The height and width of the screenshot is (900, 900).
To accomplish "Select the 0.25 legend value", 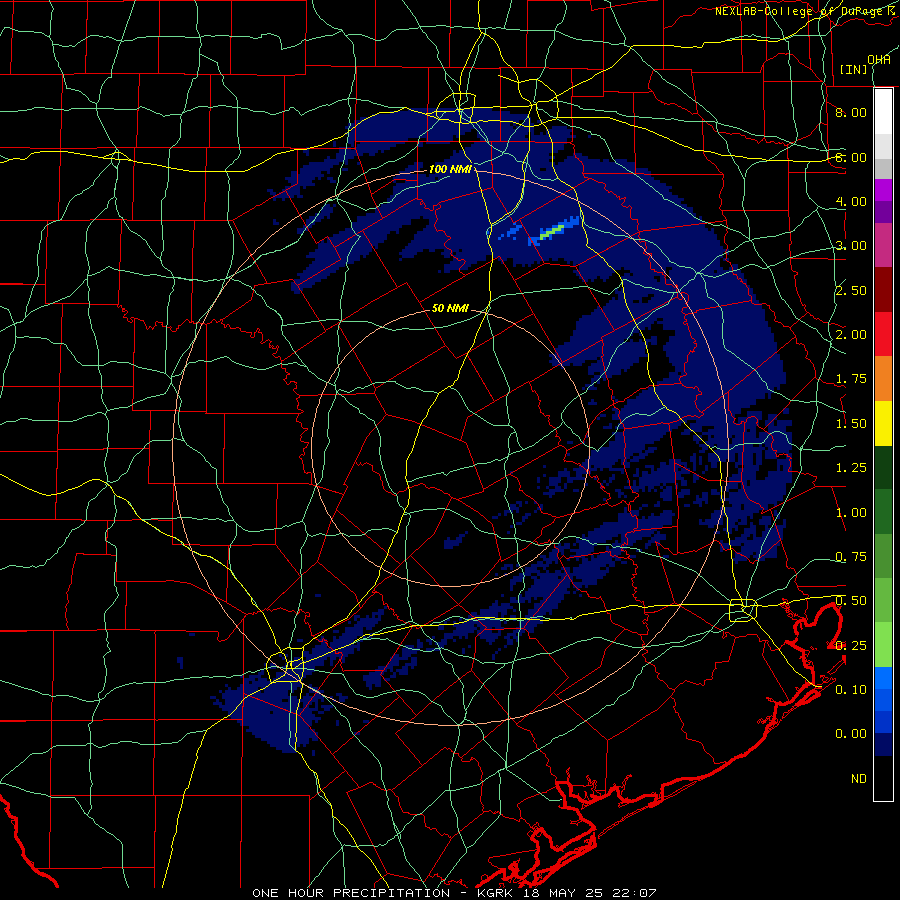I will [x=851, y=646].
